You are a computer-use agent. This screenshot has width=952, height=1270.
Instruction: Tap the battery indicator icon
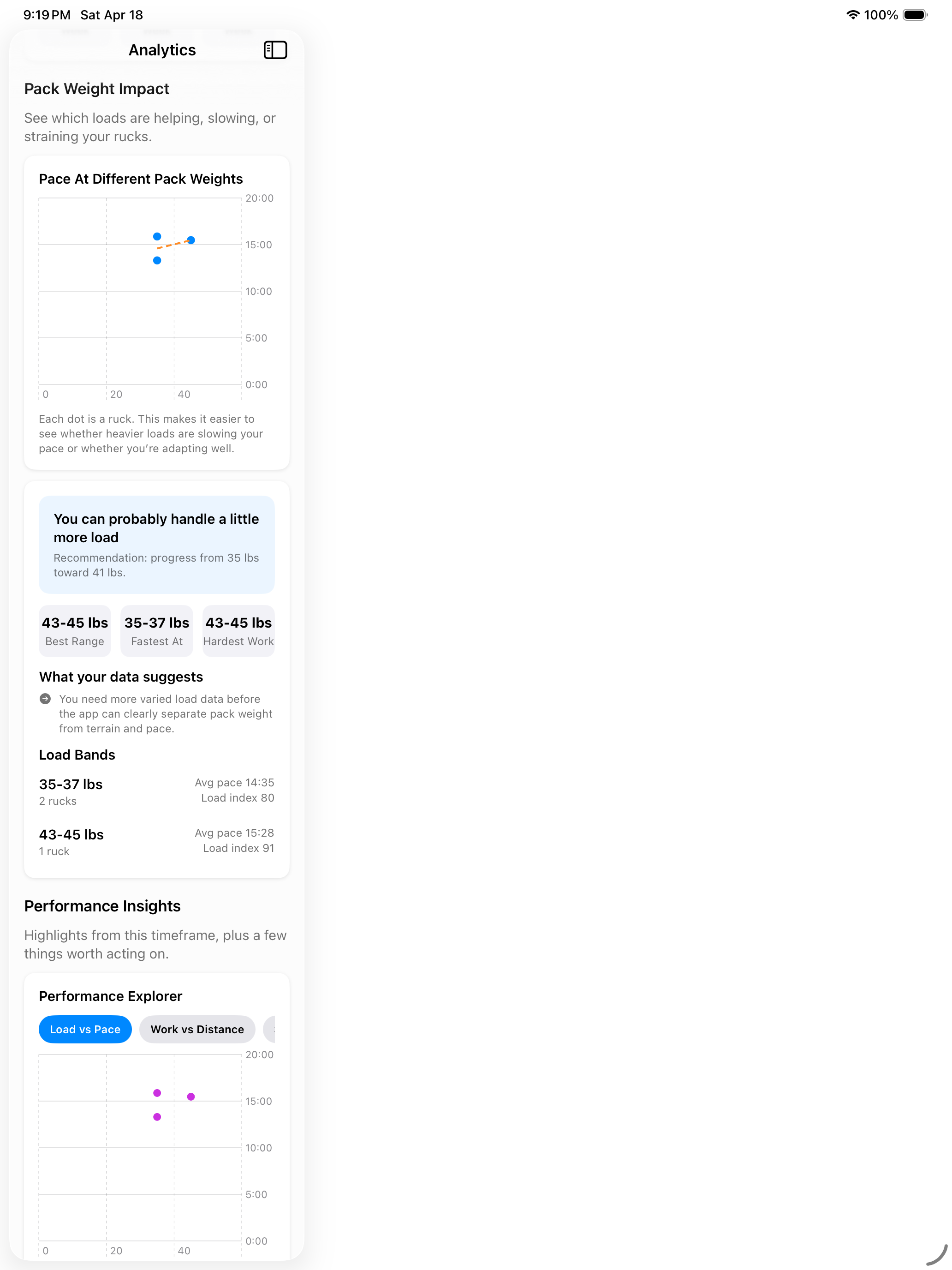[x=915, y=15]
